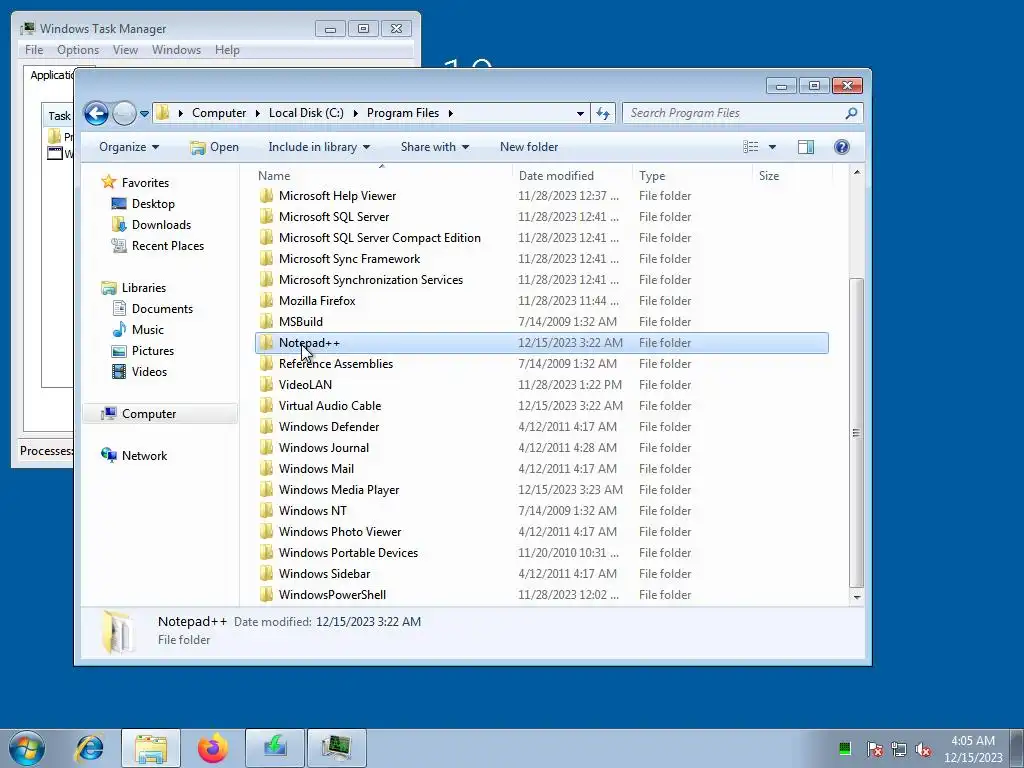Sort by Name column header
The image size is (1024, 768).
tap(382, 176)
